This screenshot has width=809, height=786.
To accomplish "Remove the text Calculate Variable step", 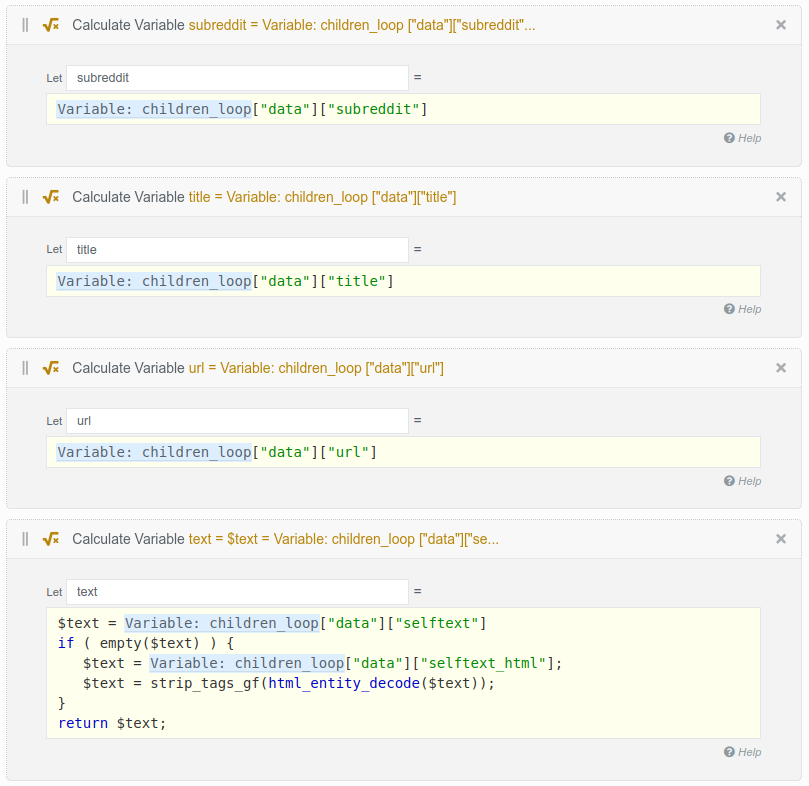I will 781,539.
